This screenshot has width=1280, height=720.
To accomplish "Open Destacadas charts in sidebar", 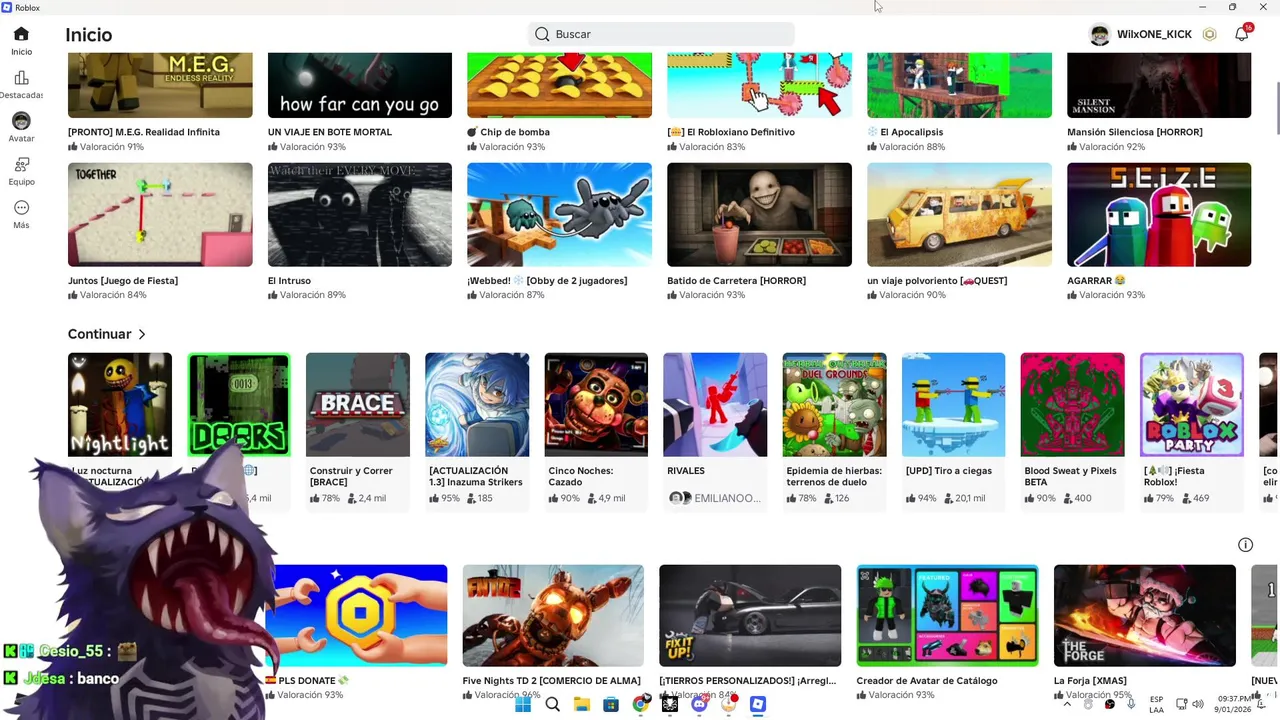I will click(21, 85).
